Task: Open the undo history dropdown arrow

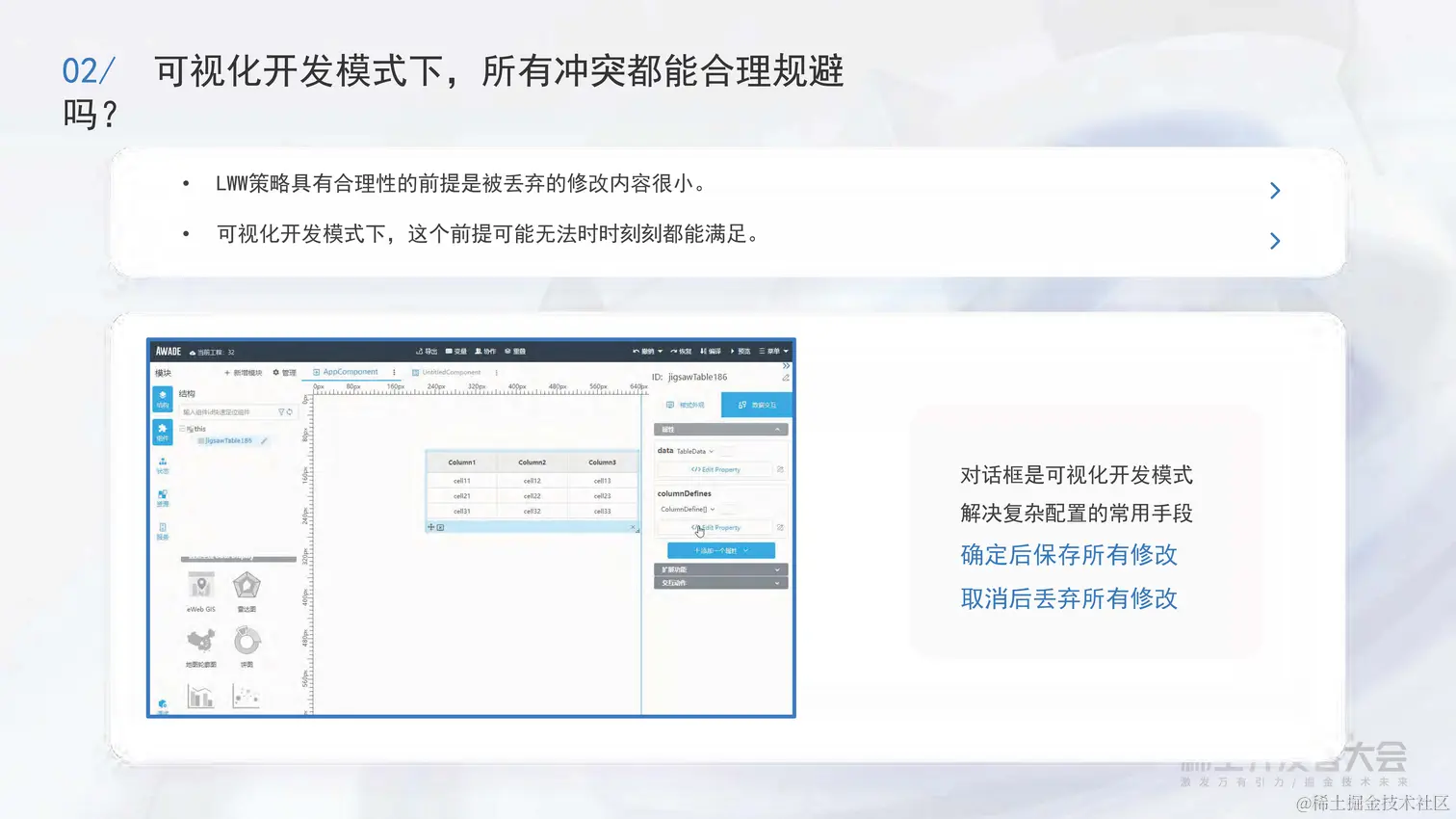Action: 661,352
